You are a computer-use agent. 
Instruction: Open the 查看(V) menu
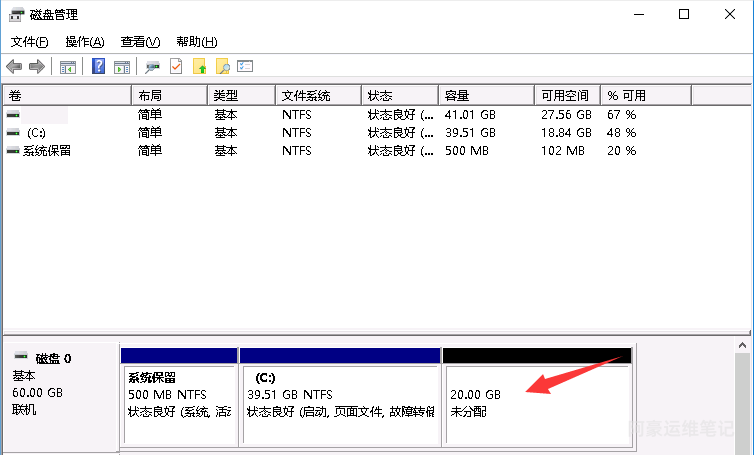pyautogui.click(x=140, y=42)
